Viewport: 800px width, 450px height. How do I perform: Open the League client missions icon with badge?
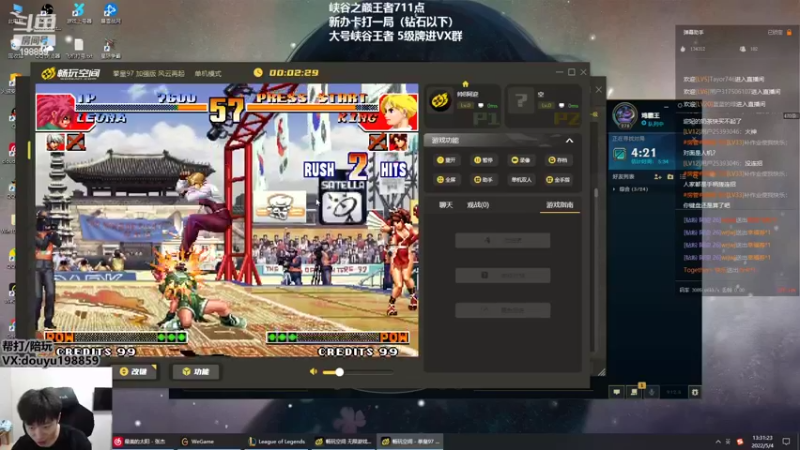pyautogui.click(x=634, y=391)
